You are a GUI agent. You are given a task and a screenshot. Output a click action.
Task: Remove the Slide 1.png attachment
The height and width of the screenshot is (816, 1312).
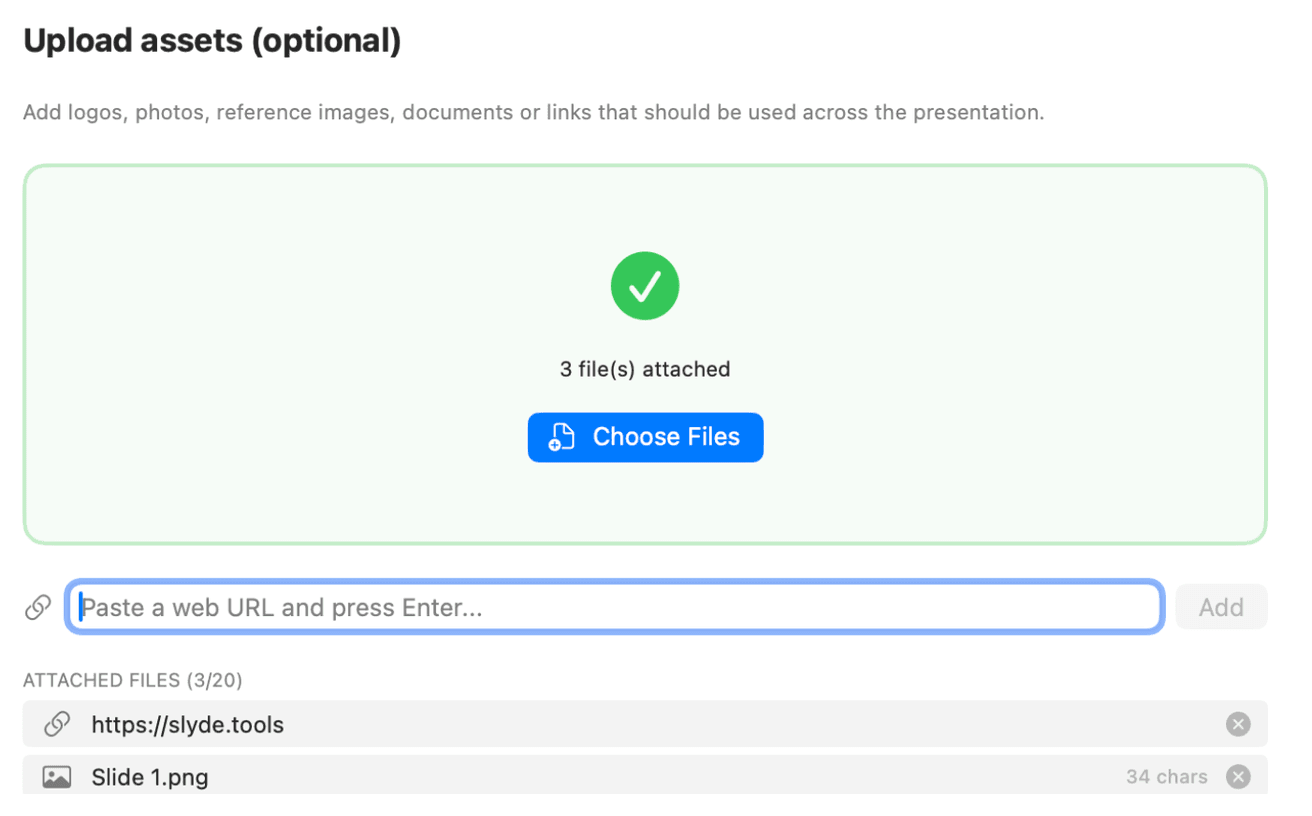(x=1238, y=777)
